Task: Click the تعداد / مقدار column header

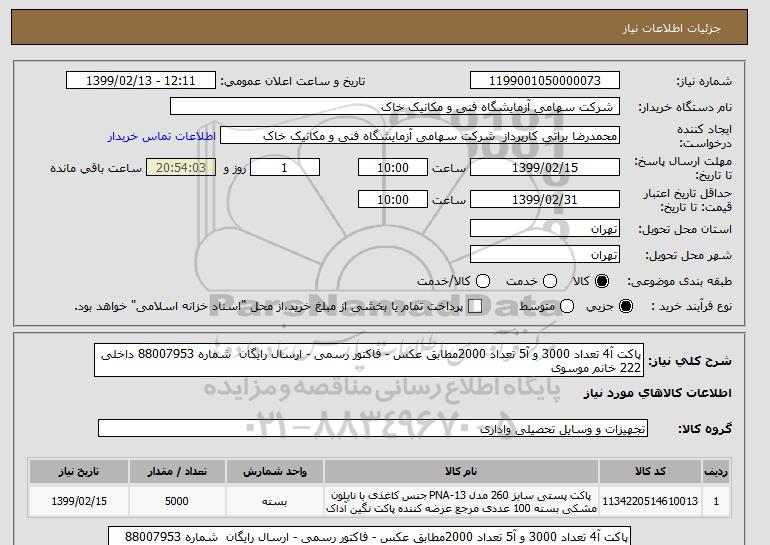Action: [177, 471]
